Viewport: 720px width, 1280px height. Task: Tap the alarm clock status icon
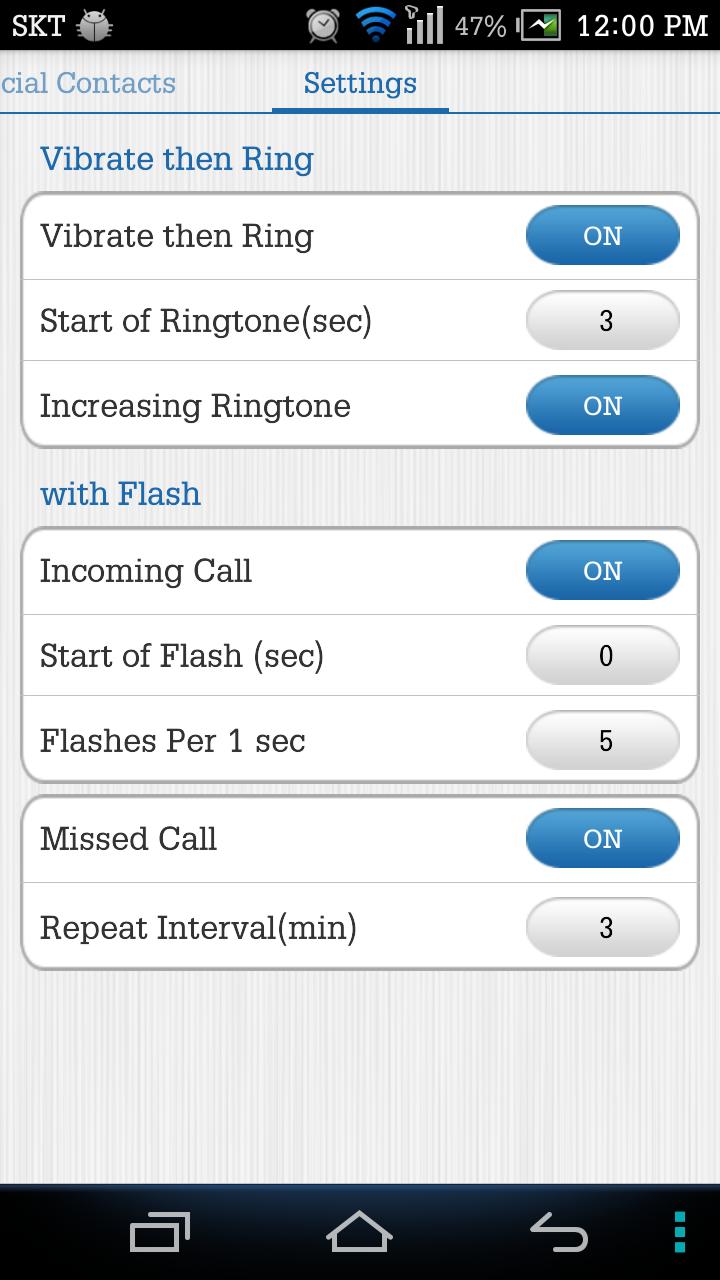(323, 25)
